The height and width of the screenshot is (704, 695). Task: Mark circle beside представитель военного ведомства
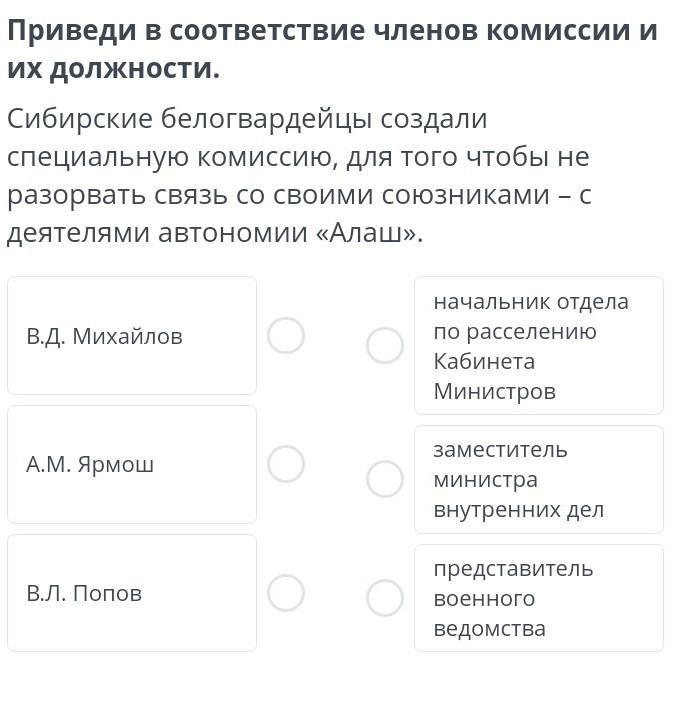(385, 598)
